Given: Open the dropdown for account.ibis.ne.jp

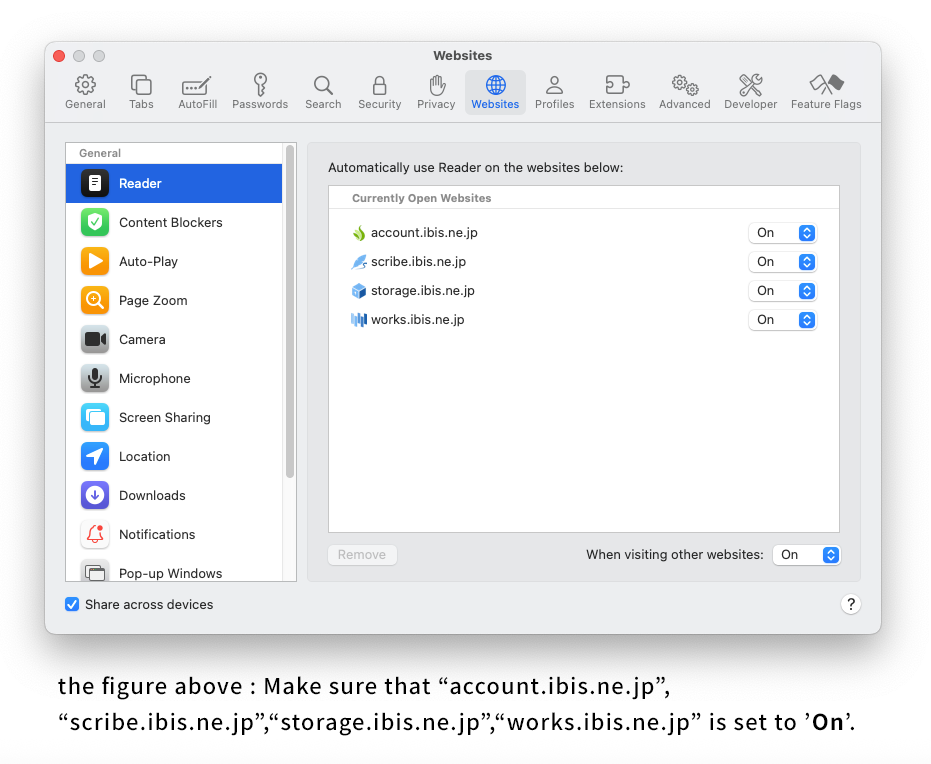Looking at the screenshot, I should click(783, 233).
